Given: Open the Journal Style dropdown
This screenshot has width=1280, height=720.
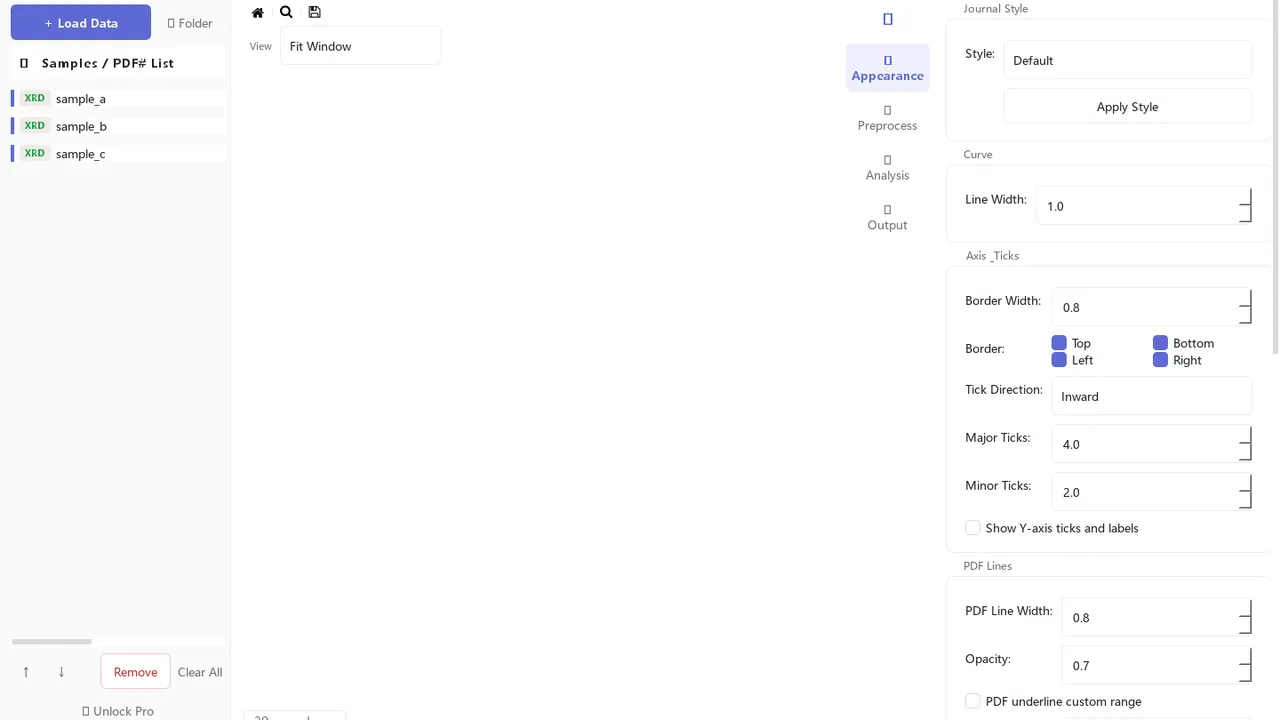Looking at the screenshot, I should point(1128,60).
